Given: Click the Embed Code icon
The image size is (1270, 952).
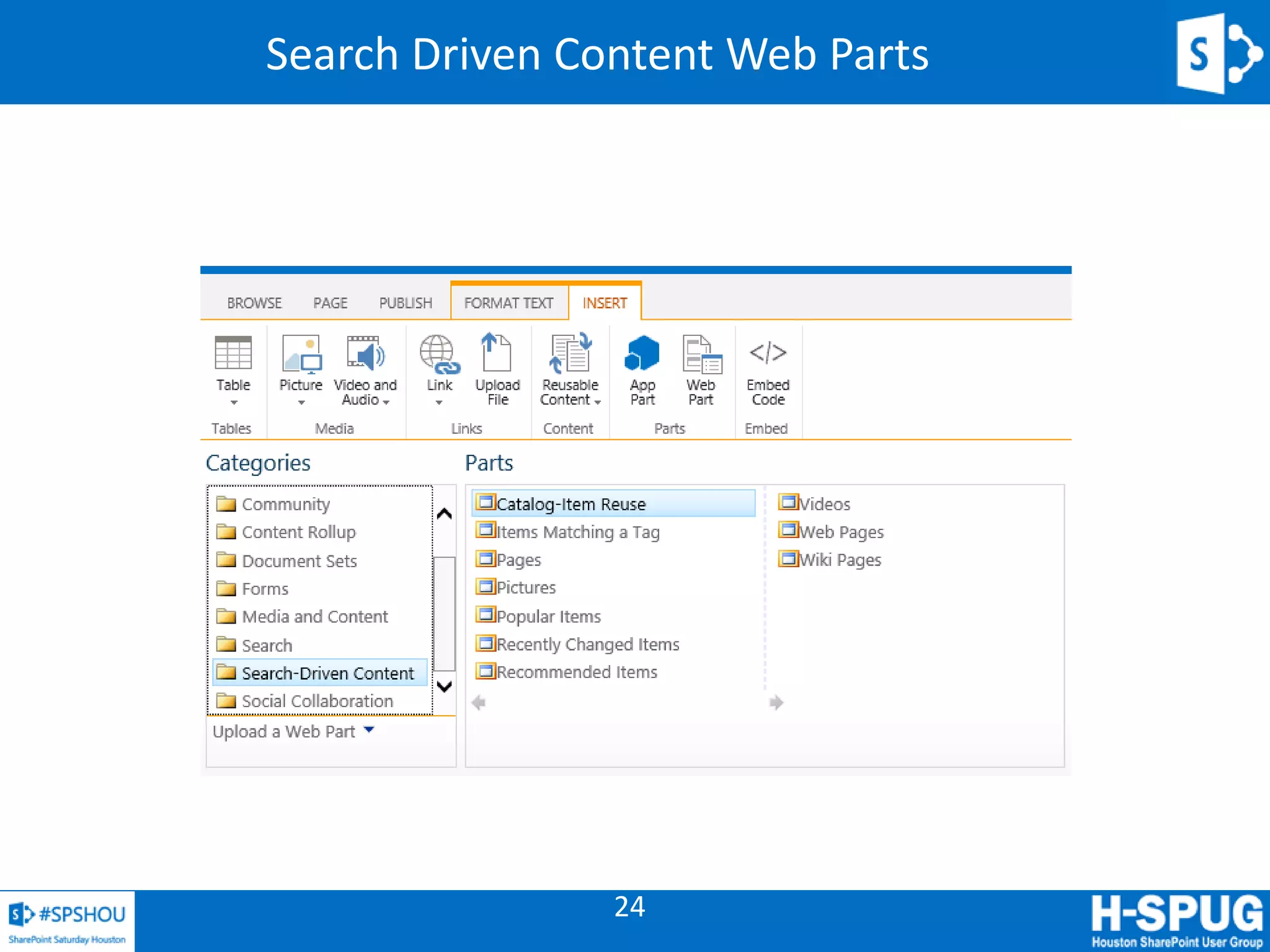Looking at the screenshot, I should pyautogui.click(x=768, y=352).
